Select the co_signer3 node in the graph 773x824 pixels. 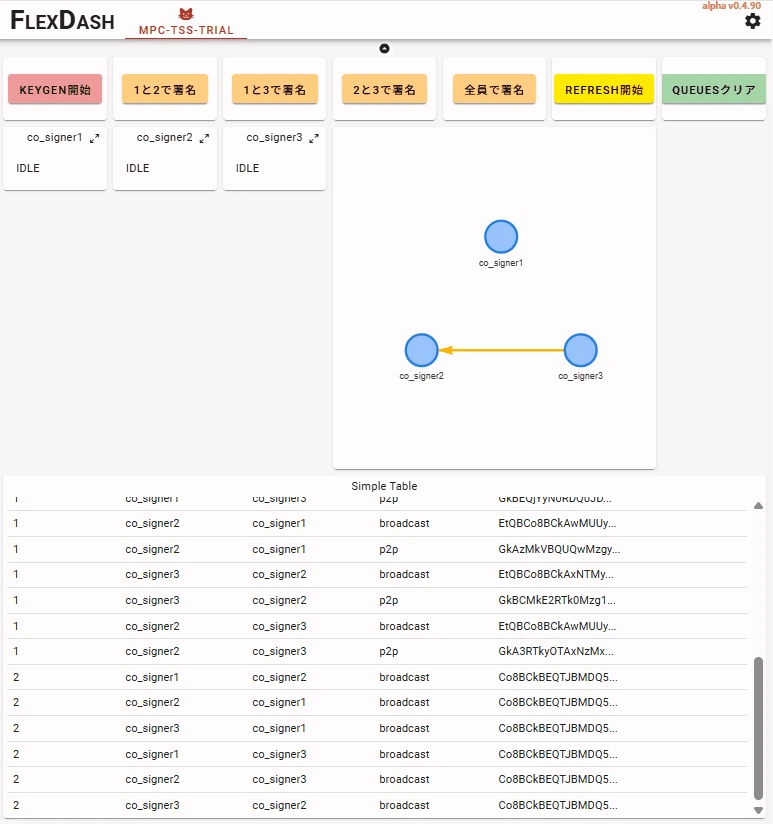[x=581, y=350]
